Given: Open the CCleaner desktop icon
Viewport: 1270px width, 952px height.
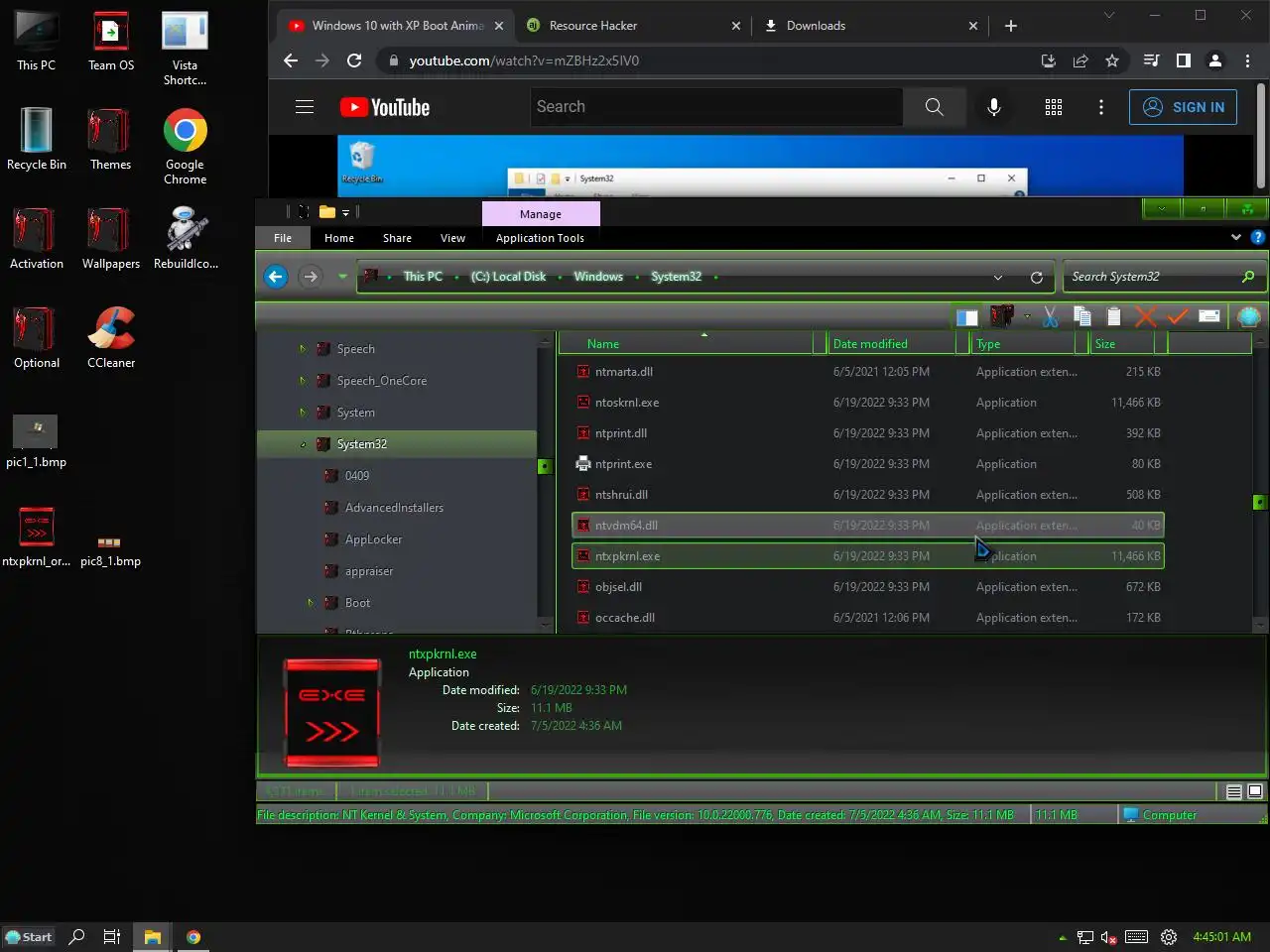Looking at the screenshot, I should pos(111,338).
